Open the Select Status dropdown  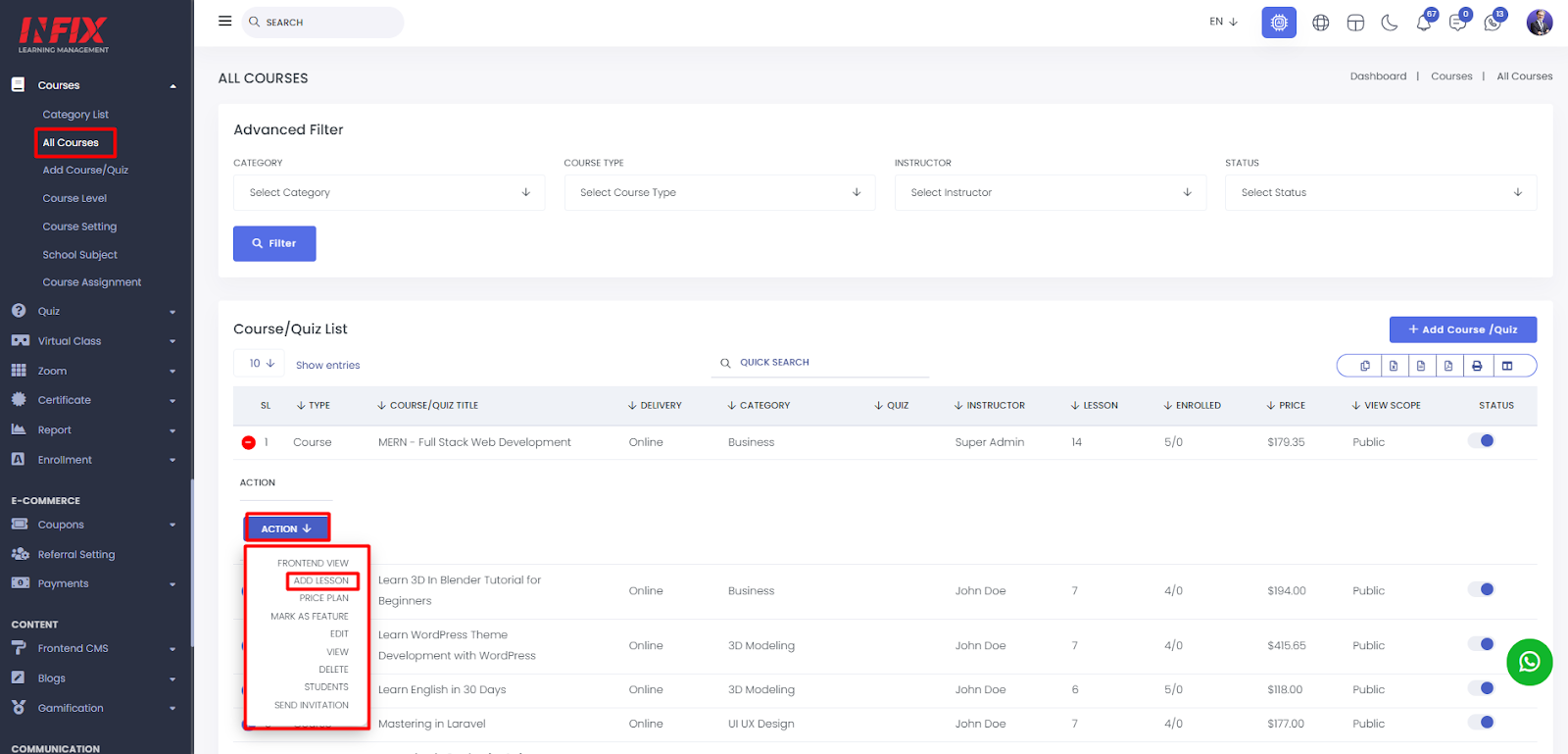coord(1381,192)
